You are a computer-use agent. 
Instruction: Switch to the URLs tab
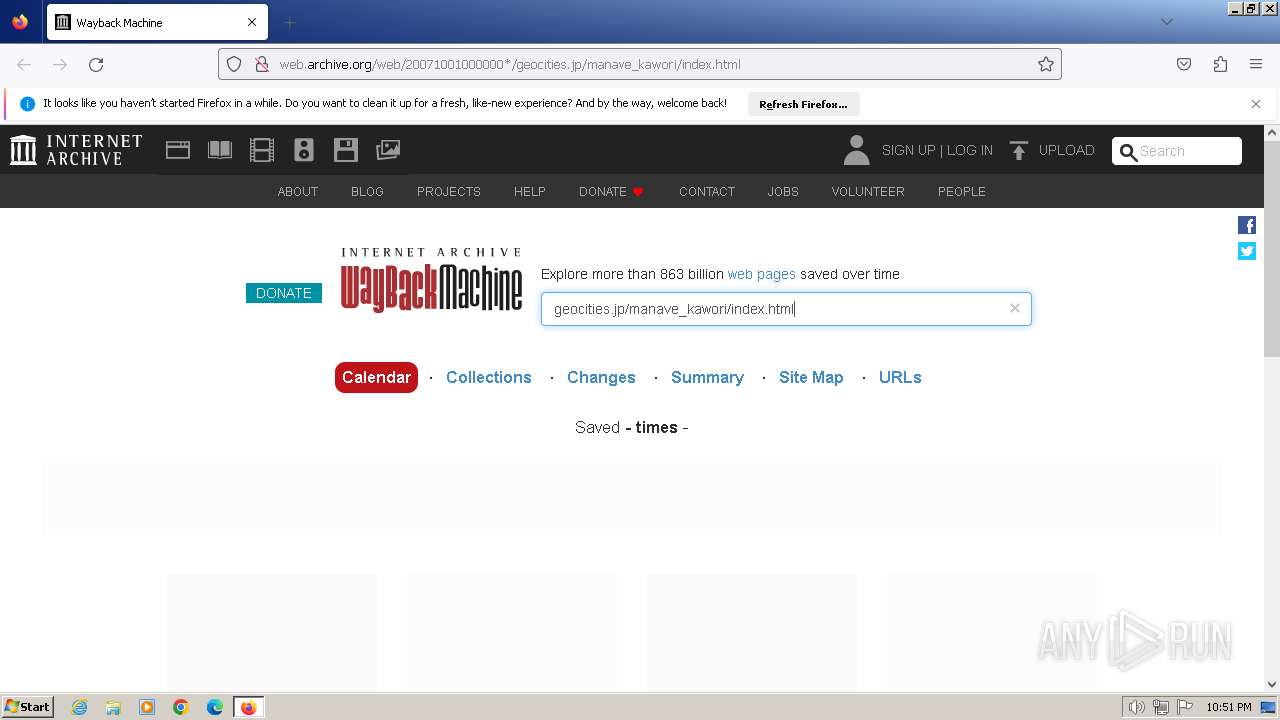pyautogui.click(x=900, y=377)
